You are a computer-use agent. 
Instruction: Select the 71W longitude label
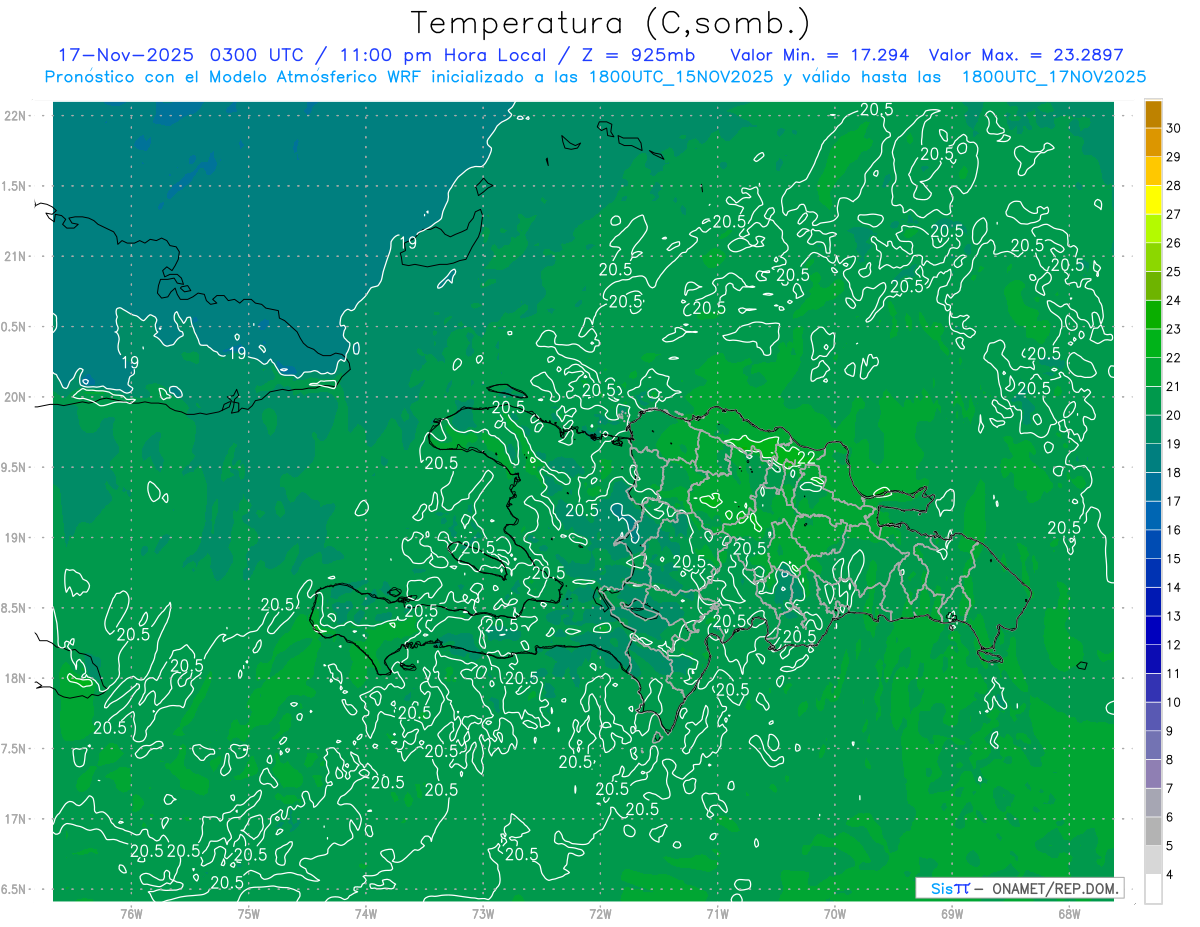coord(717,913)
